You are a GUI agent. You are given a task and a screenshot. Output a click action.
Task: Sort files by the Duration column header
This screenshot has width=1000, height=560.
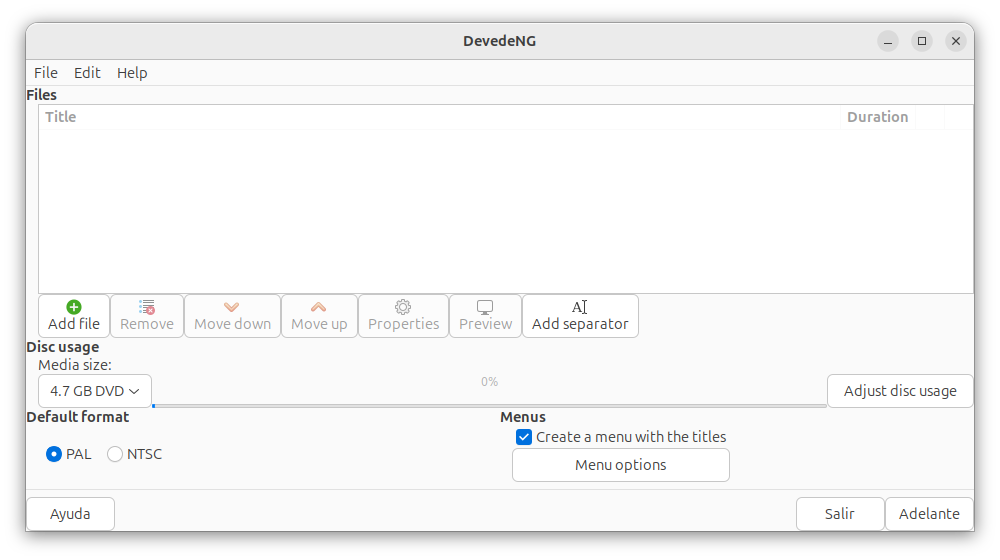point(877,117)
